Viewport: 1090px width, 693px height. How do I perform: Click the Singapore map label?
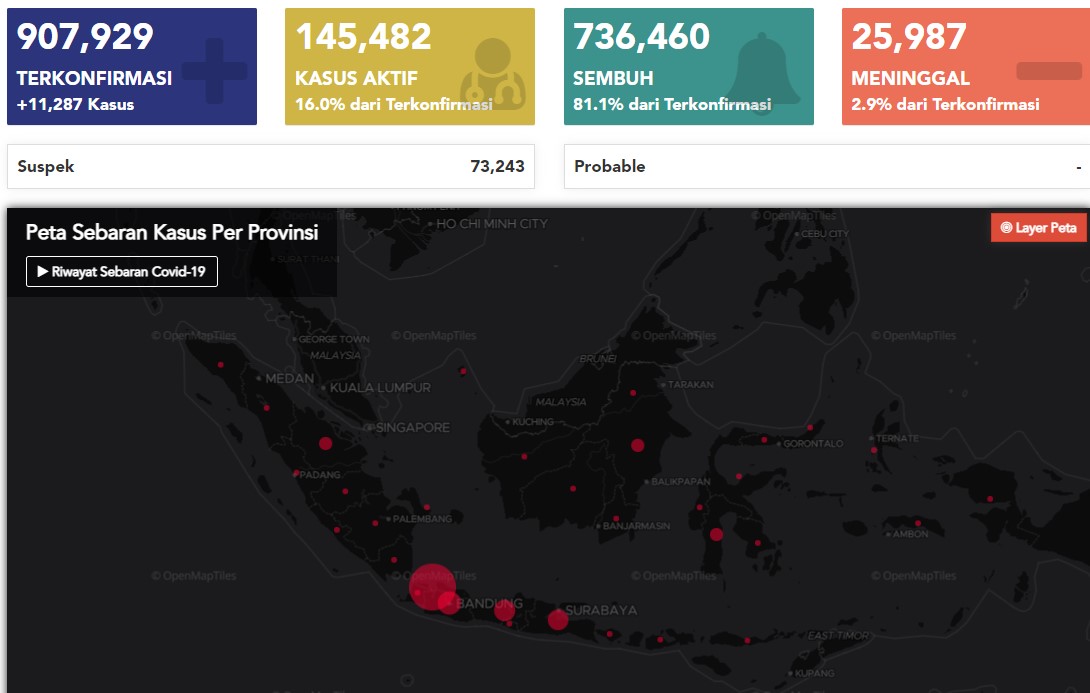413,427
